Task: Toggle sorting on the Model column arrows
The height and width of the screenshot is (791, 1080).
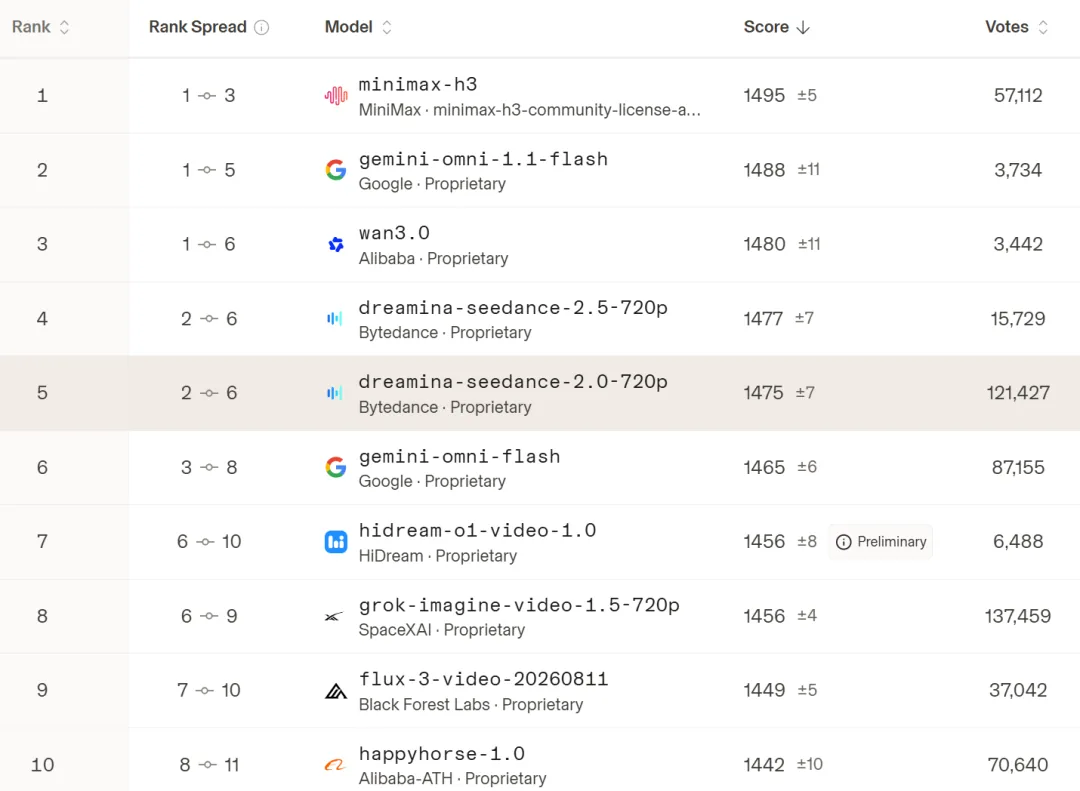Action: point(387,27)
